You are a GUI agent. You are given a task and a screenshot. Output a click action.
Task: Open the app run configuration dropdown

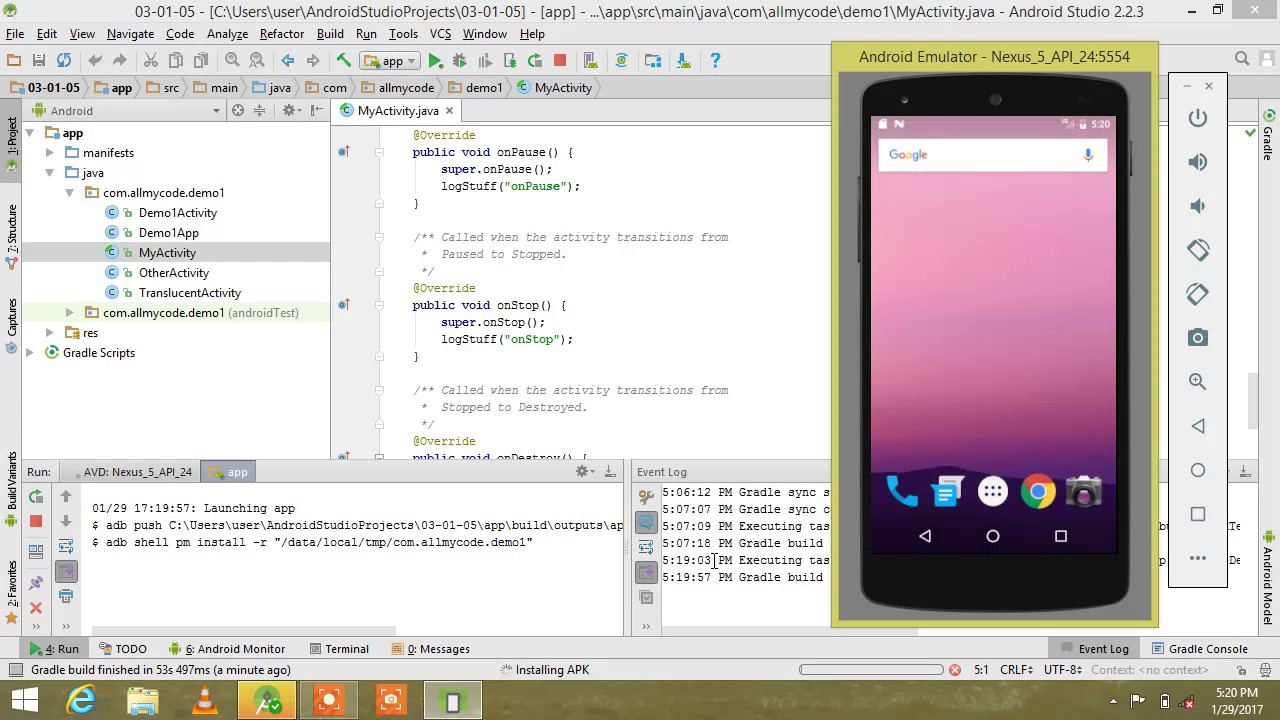[x=392, y=61]
